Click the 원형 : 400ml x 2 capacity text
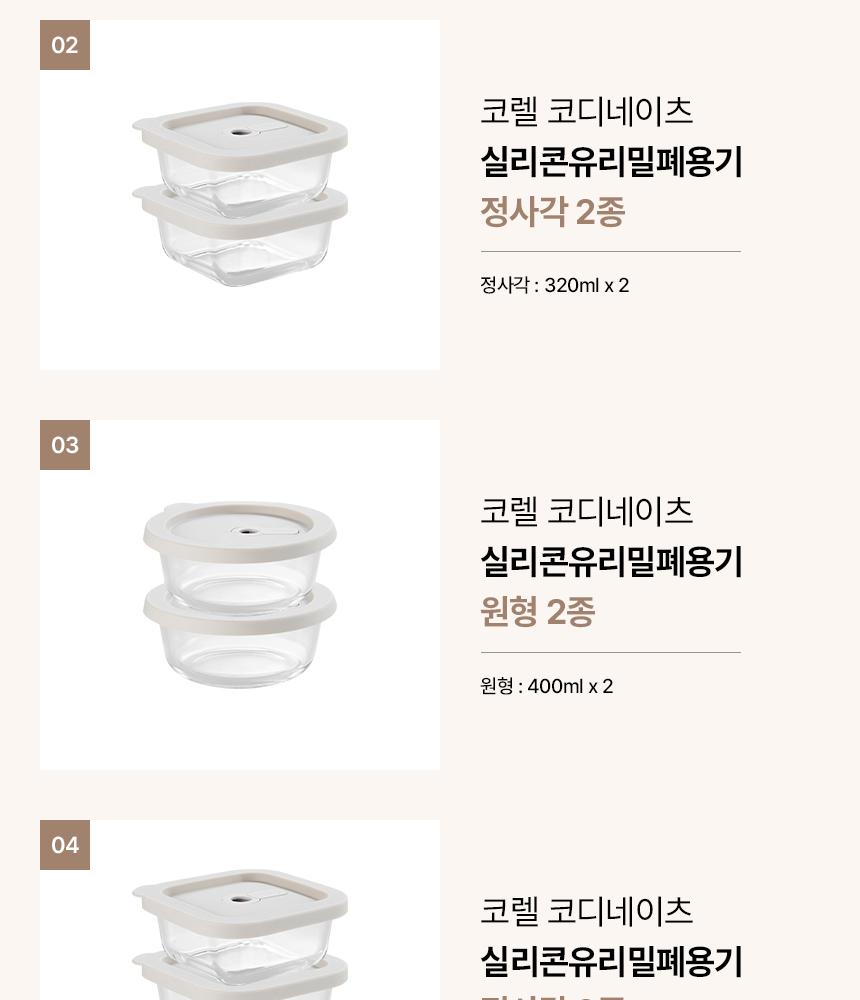The image size is (860, 1000). 546,686
